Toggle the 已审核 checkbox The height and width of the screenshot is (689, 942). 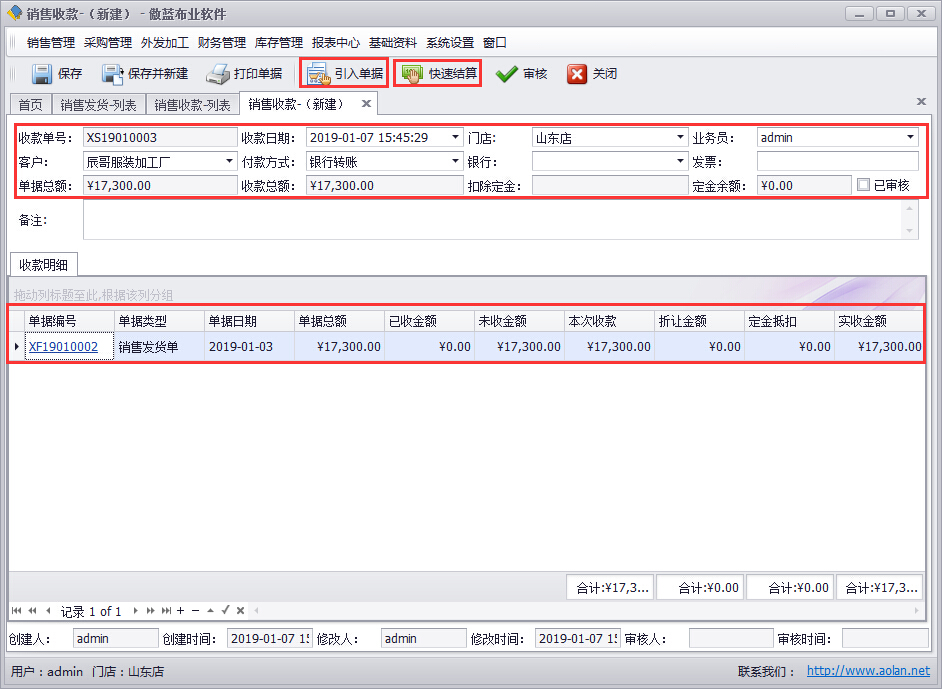click(x=863, y=185)
